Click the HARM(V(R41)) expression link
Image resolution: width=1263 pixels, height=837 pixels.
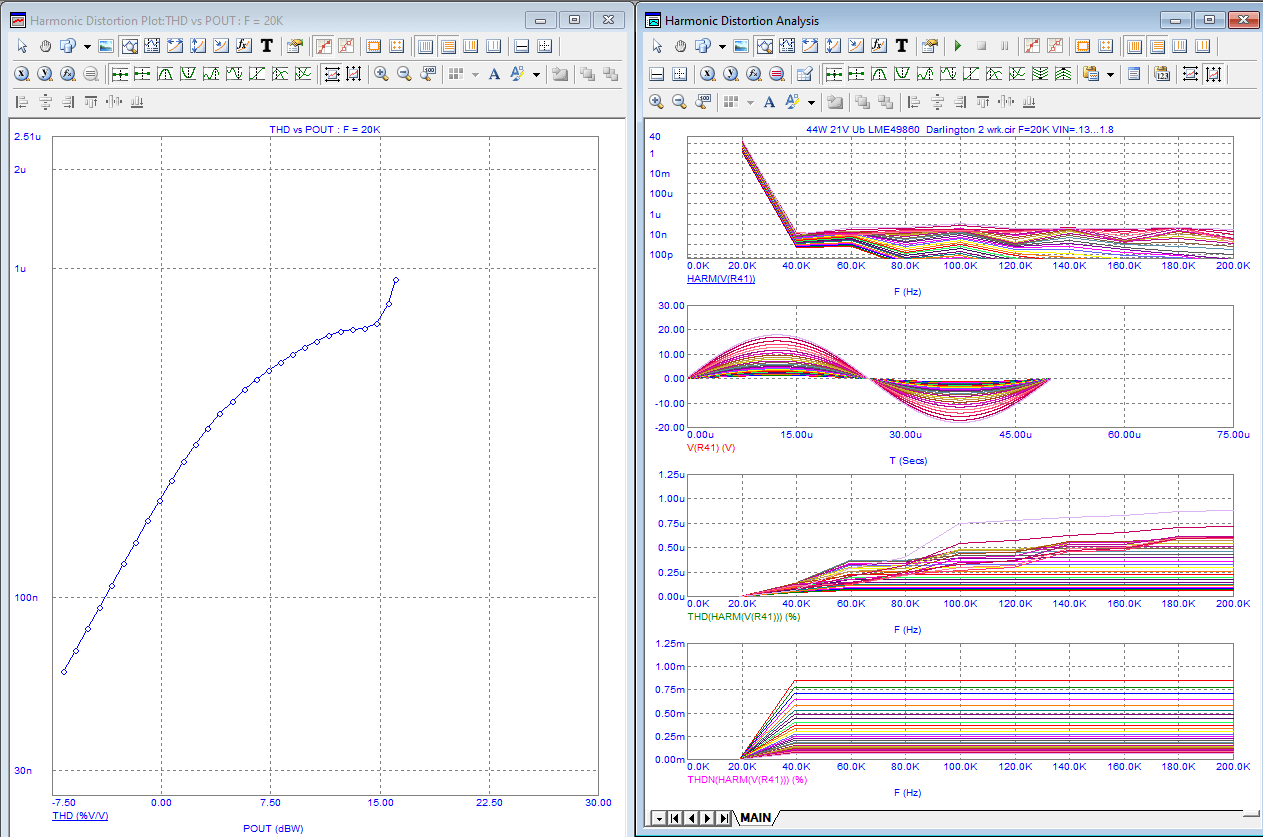pos(721,279)
